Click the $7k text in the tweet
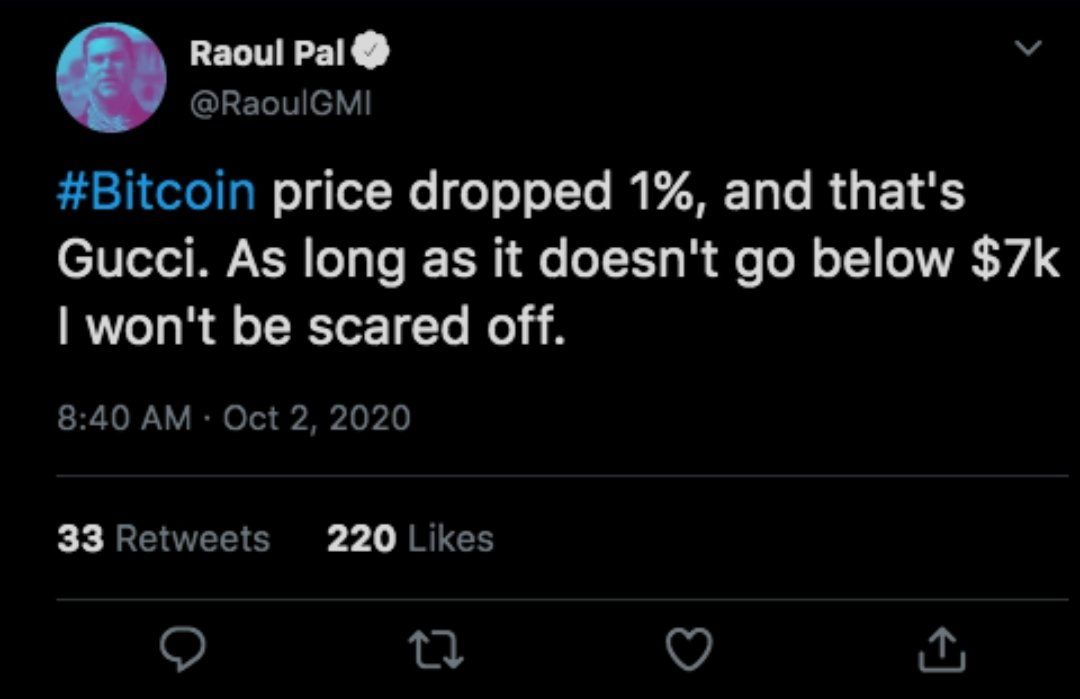The width and height of the screenshot is (1080, 699). (x=1015, y=259)
